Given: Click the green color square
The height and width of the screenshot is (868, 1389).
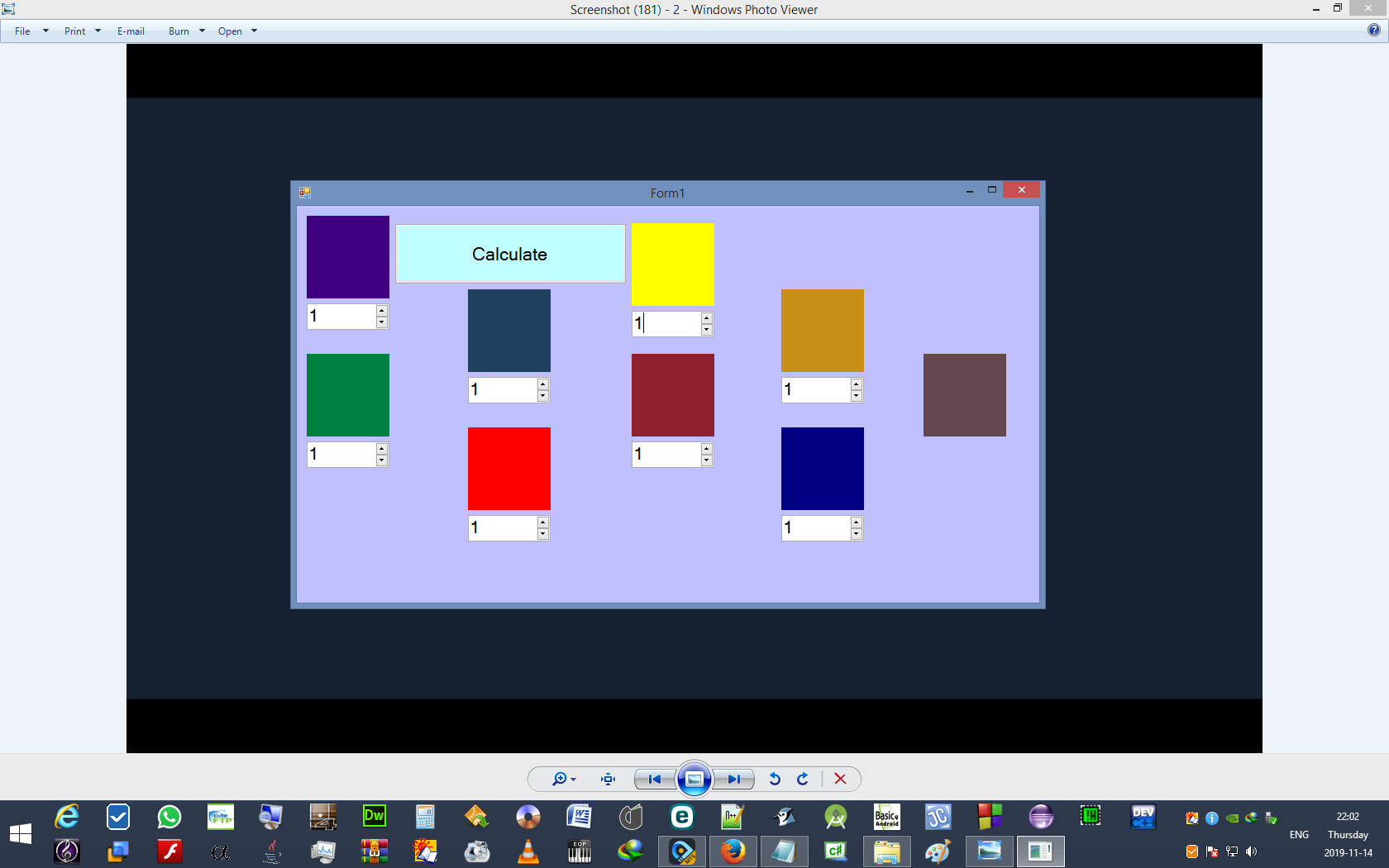Looking at the screenshot, I should coord(348,395).
